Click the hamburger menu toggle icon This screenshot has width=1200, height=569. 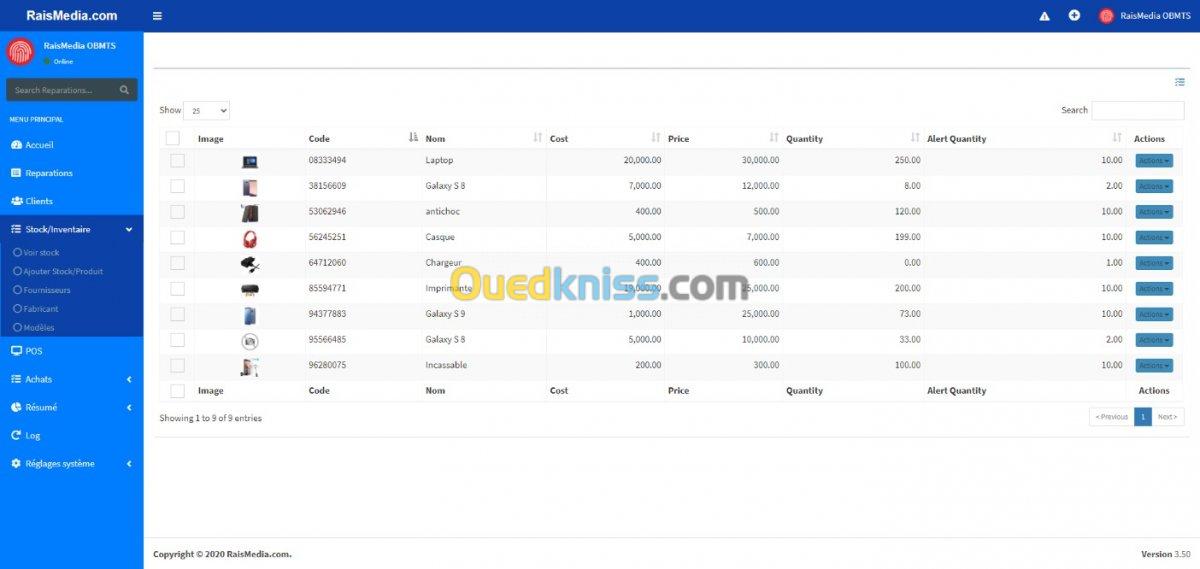pyautogui.click(x=157, y=16)
